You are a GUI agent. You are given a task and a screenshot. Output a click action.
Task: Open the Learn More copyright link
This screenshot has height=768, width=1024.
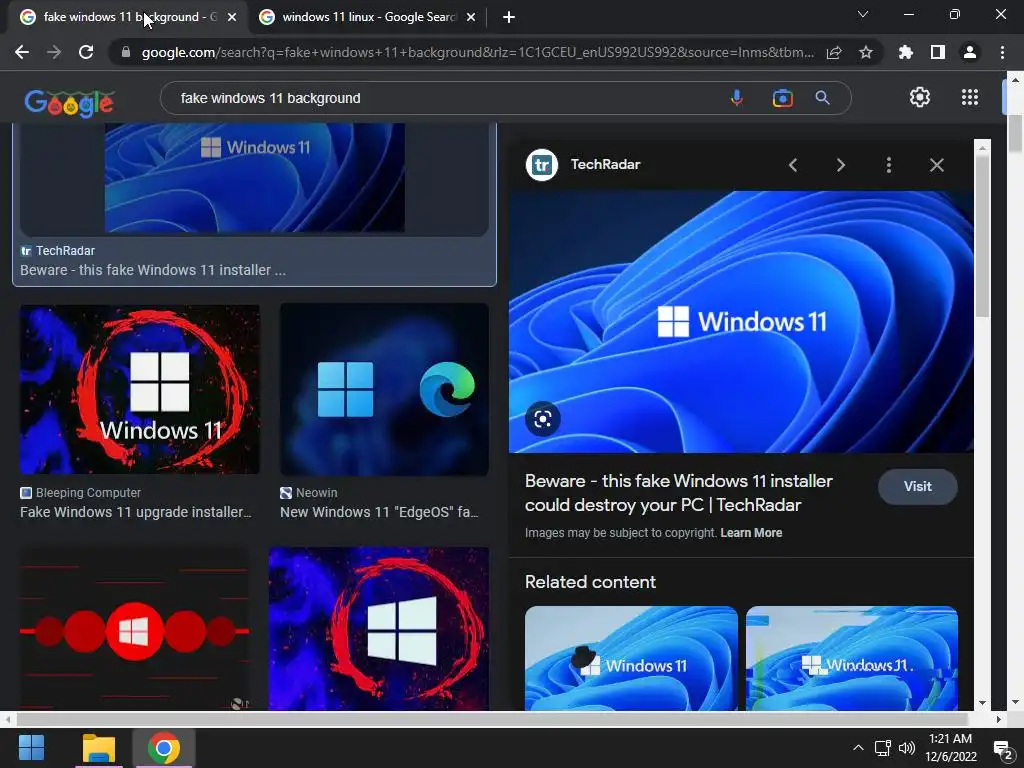[751, 533]
